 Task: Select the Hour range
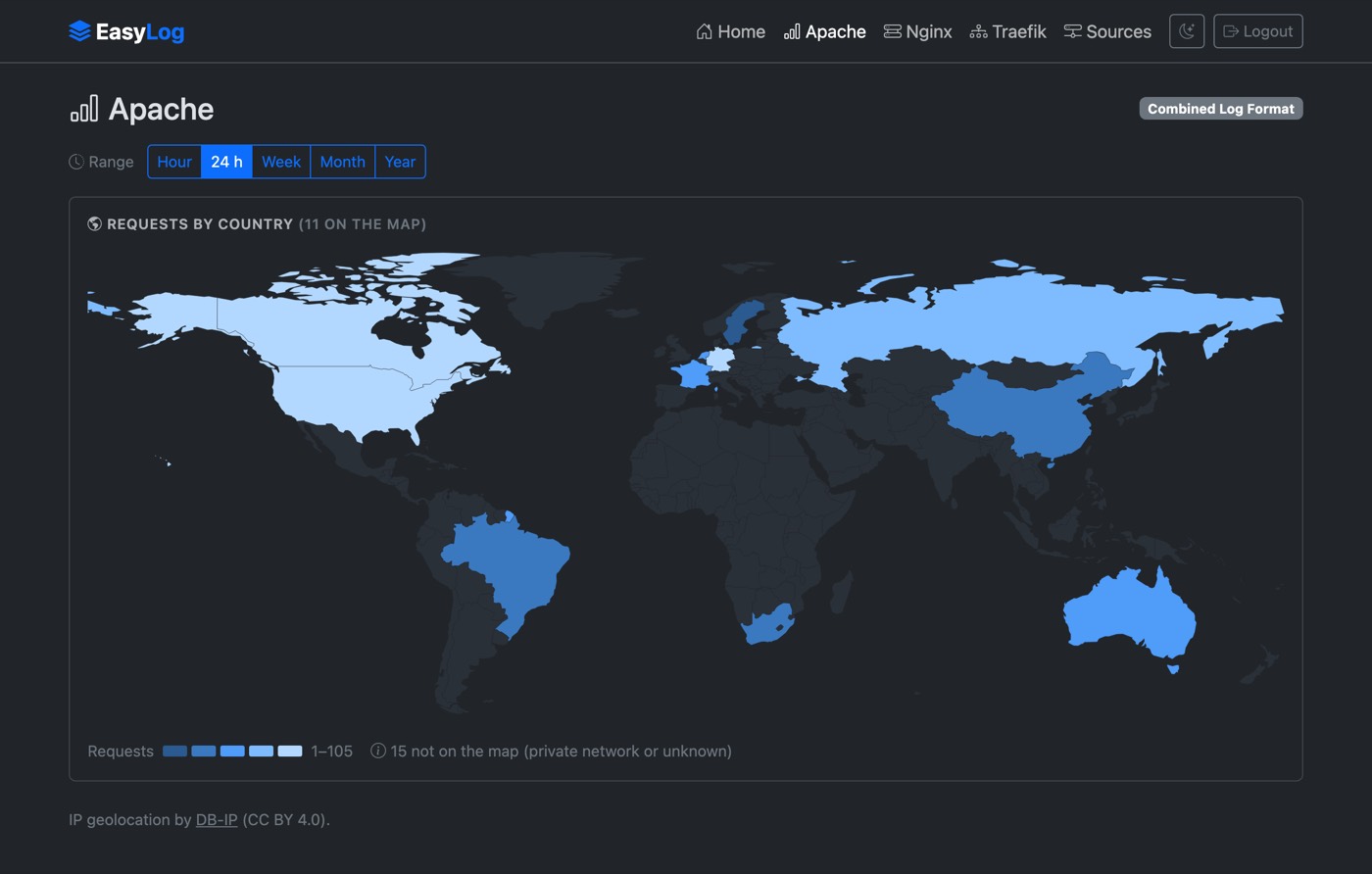click(x=174, y=162)
